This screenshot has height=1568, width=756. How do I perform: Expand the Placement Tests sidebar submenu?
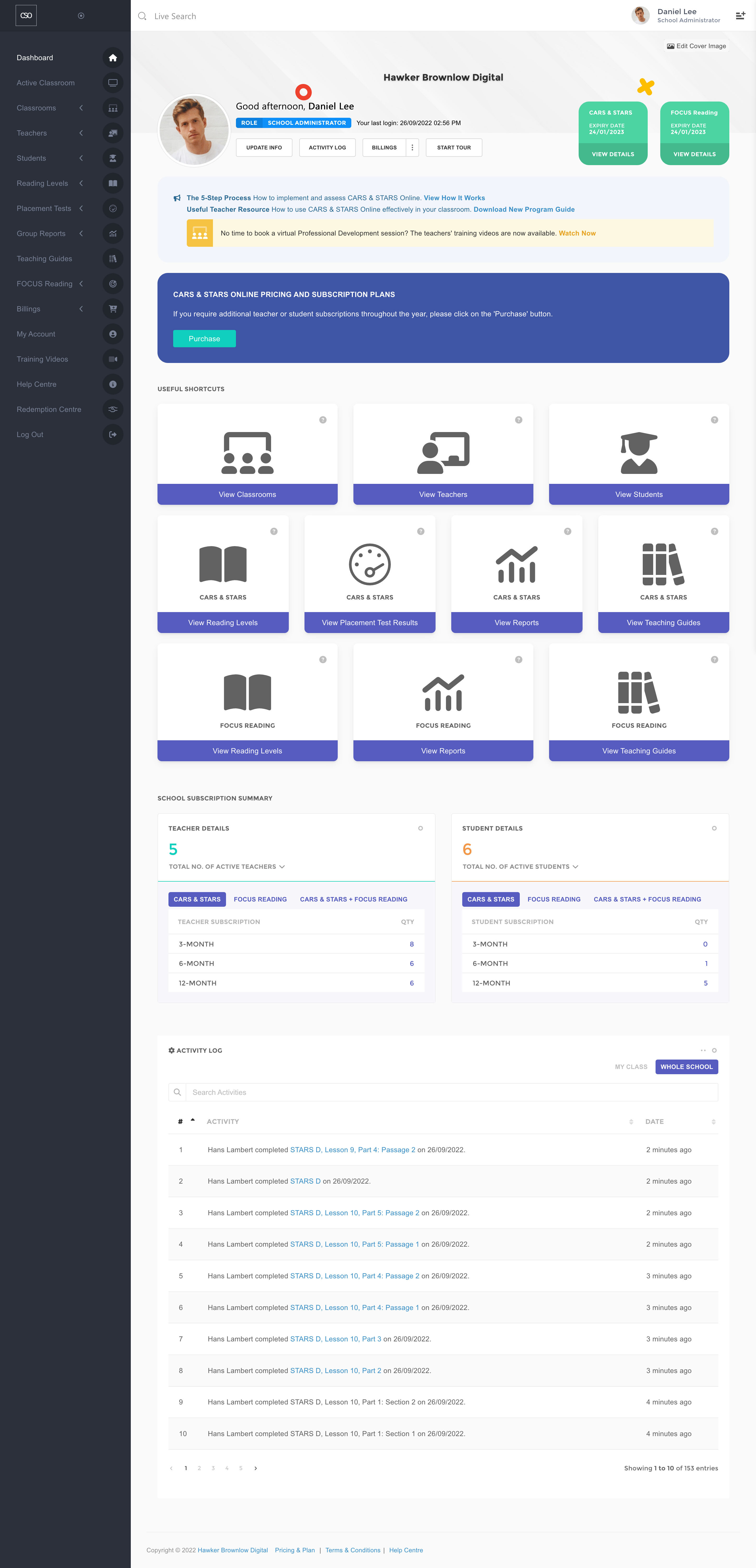[x=81, y=208]
